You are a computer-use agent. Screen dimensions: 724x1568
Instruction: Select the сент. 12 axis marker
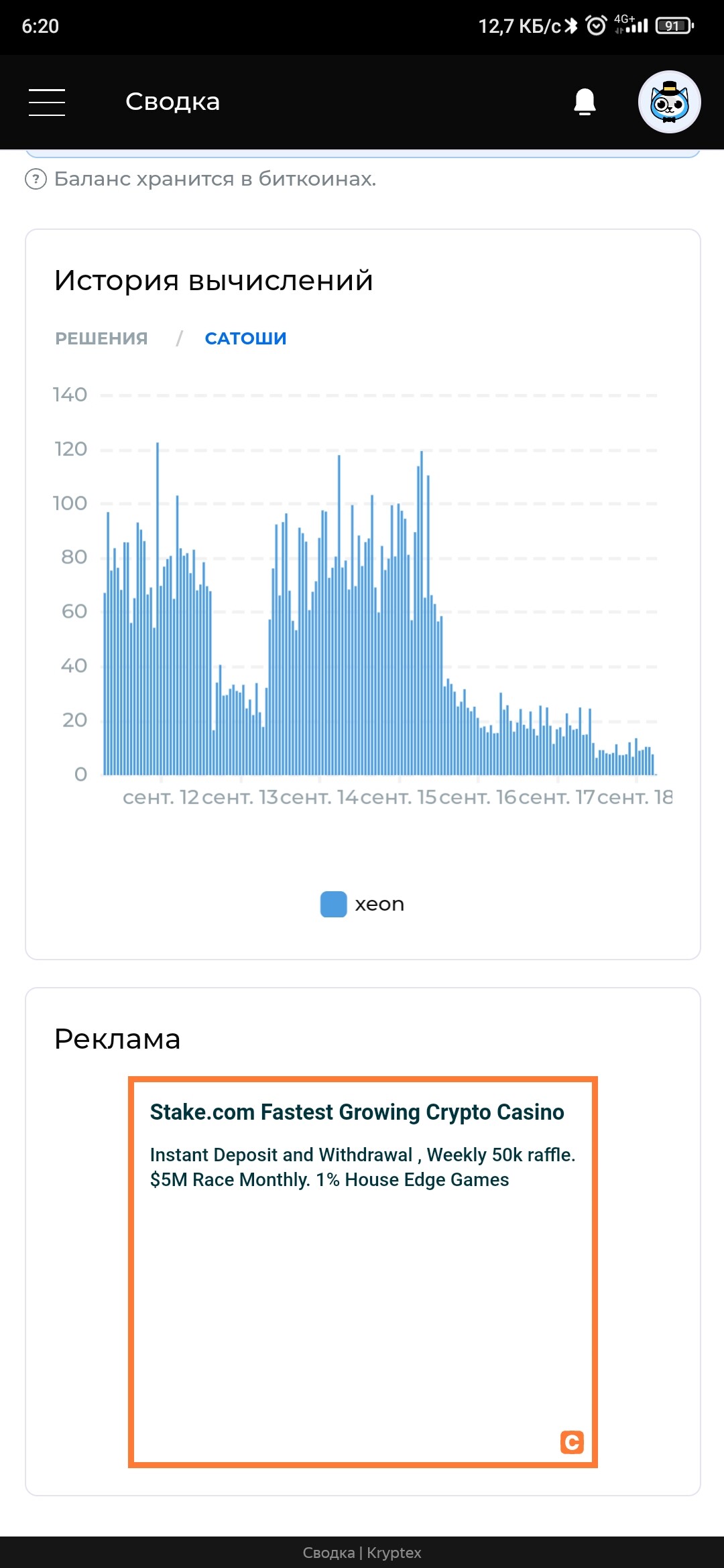tap(161, 797)
